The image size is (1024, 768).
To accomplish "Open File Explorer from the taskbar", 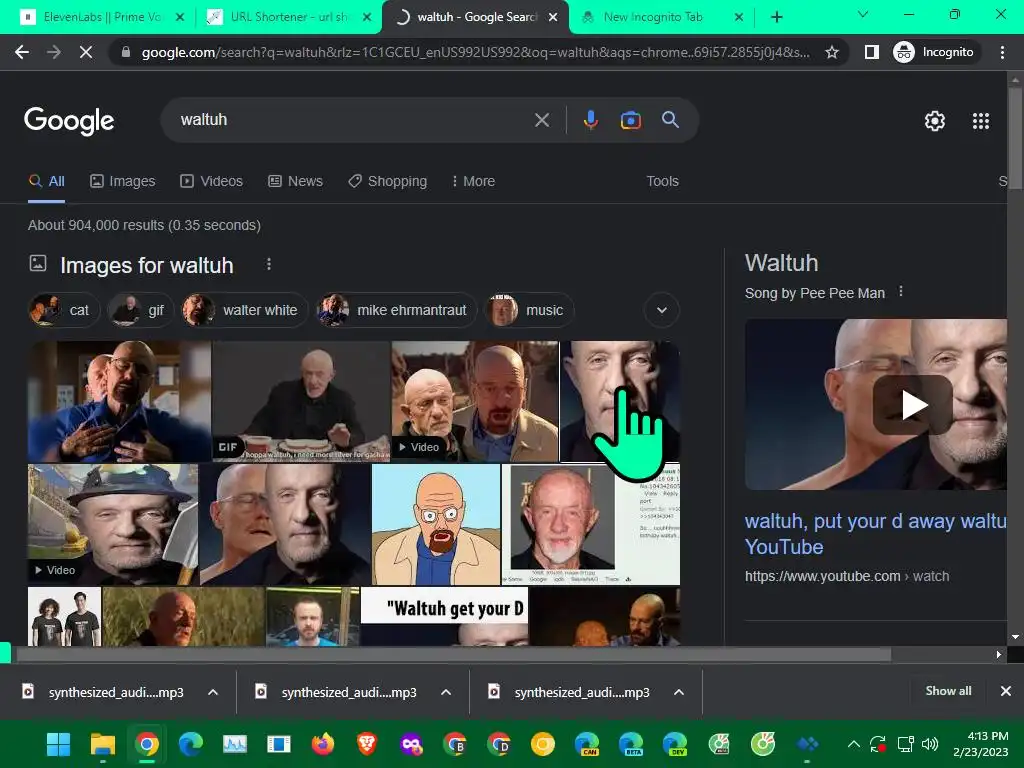I will point(103,744).
